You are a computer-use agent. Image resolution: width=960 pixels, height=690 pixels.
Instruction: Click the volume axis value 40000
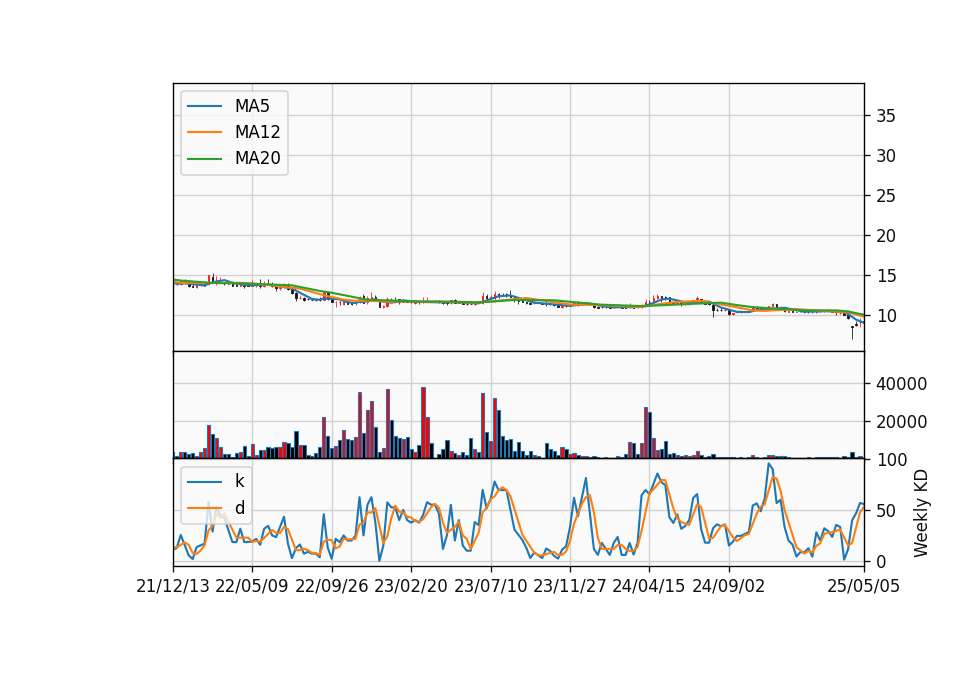[x=901, y=384]
